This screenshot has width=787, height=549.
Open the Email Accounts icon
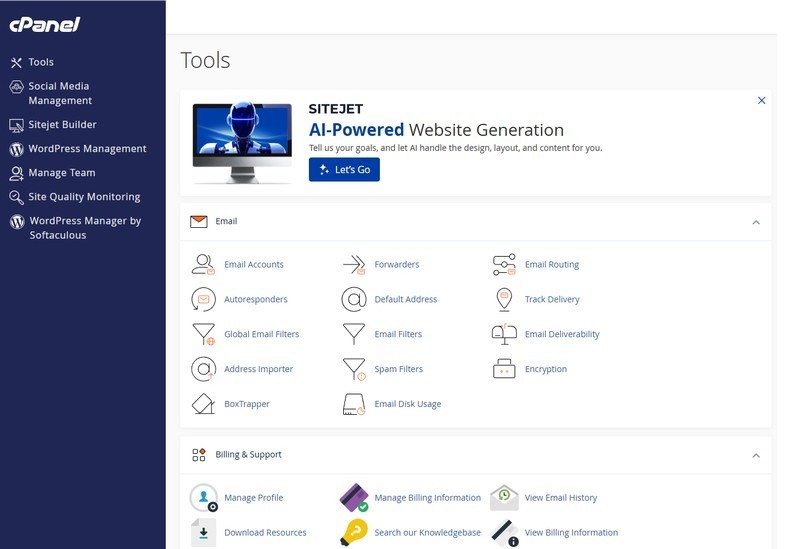coord(203,264)
